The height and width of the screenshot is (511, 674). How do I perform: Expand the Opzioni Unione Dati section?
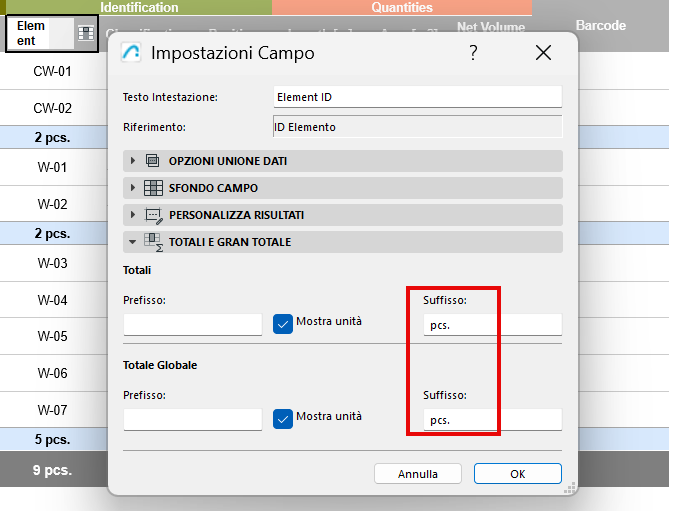click(132, 161)
